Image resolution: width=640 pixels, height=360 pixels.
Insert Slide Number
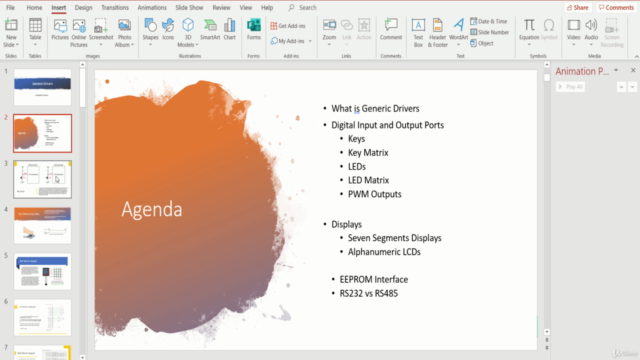489,32
